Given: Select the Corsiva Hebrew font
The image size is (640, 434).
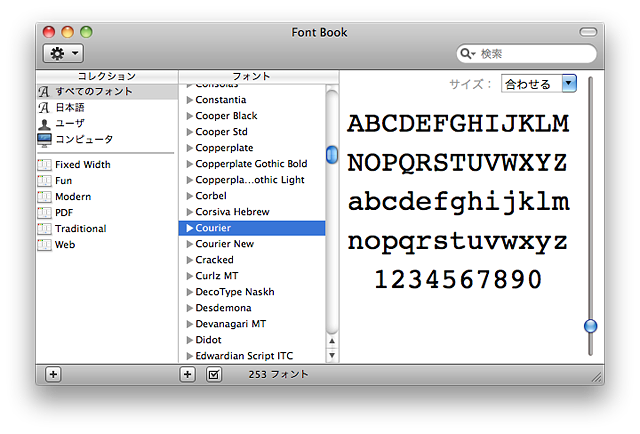Looking at the screenshot, I should (x=252, y=212).
